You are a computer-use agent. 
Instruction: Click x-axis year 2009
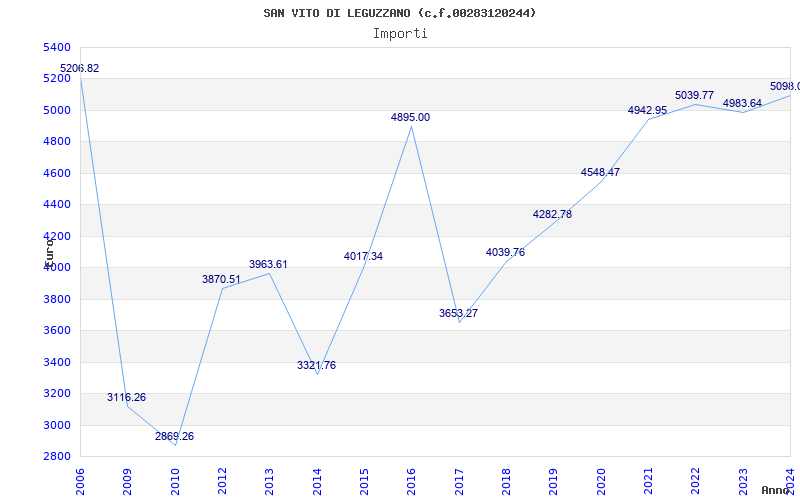point(128,481)
